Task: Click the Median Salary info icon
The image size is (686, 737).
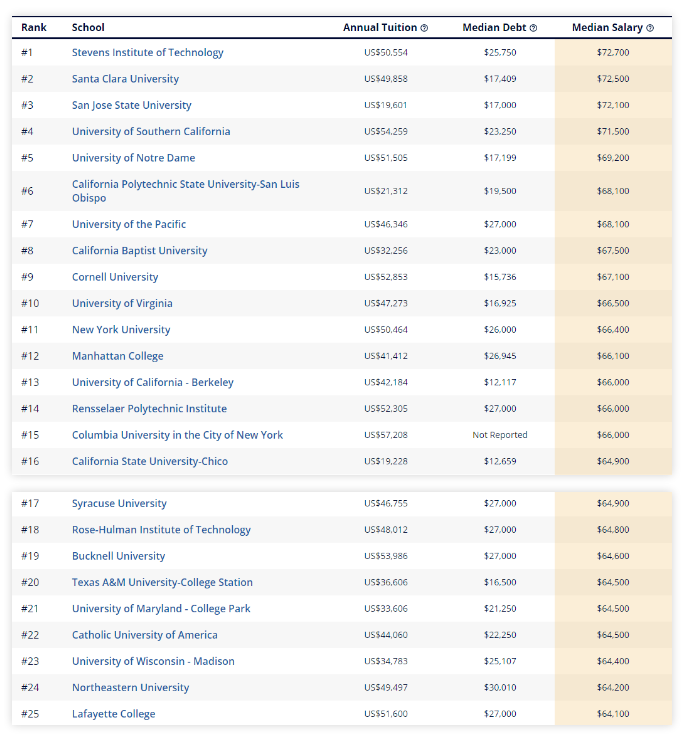Action: tap(650, 28)
